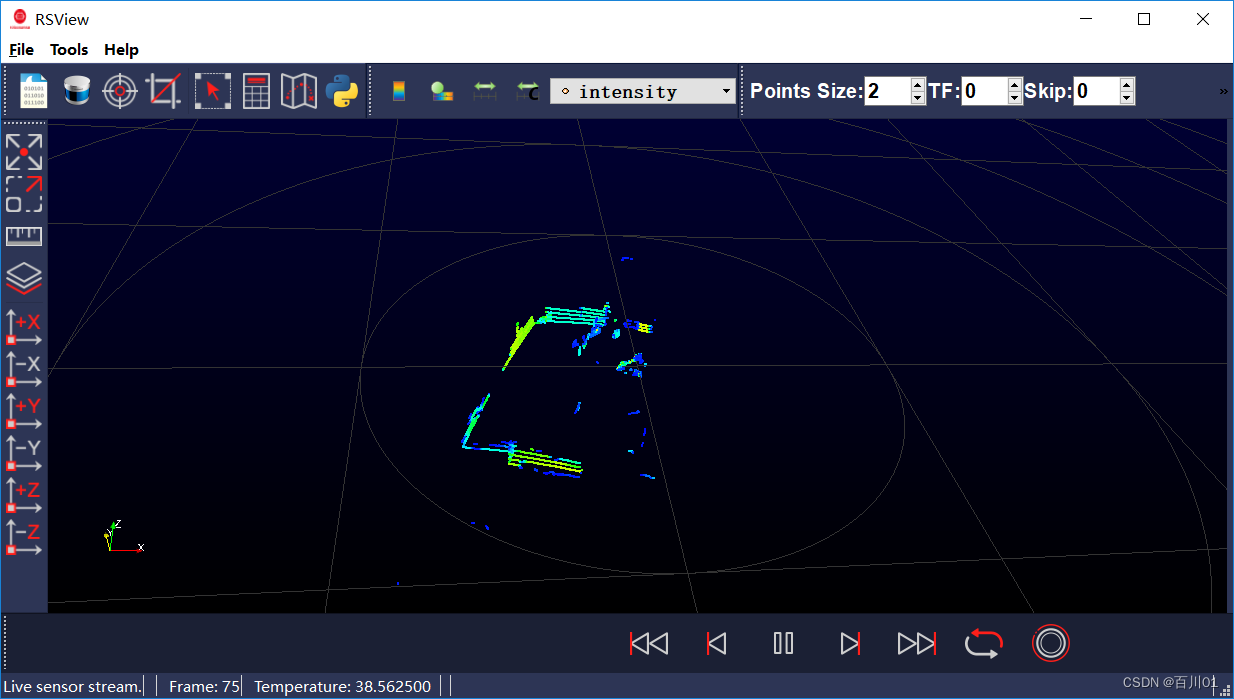Open the Tools menu
Screen dimensions: 1234x699
point(69,50)
